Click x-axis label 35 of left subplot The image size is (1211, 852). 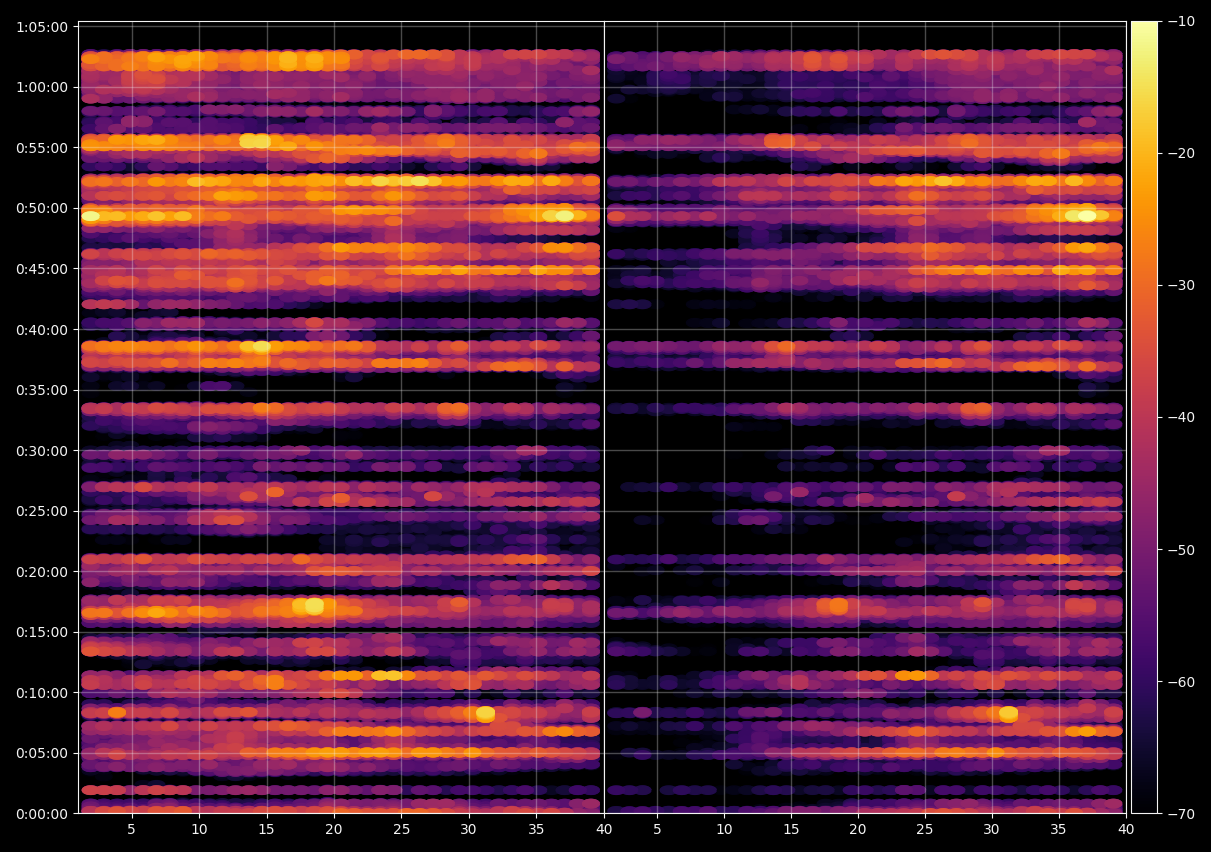[x=536, y=830]
